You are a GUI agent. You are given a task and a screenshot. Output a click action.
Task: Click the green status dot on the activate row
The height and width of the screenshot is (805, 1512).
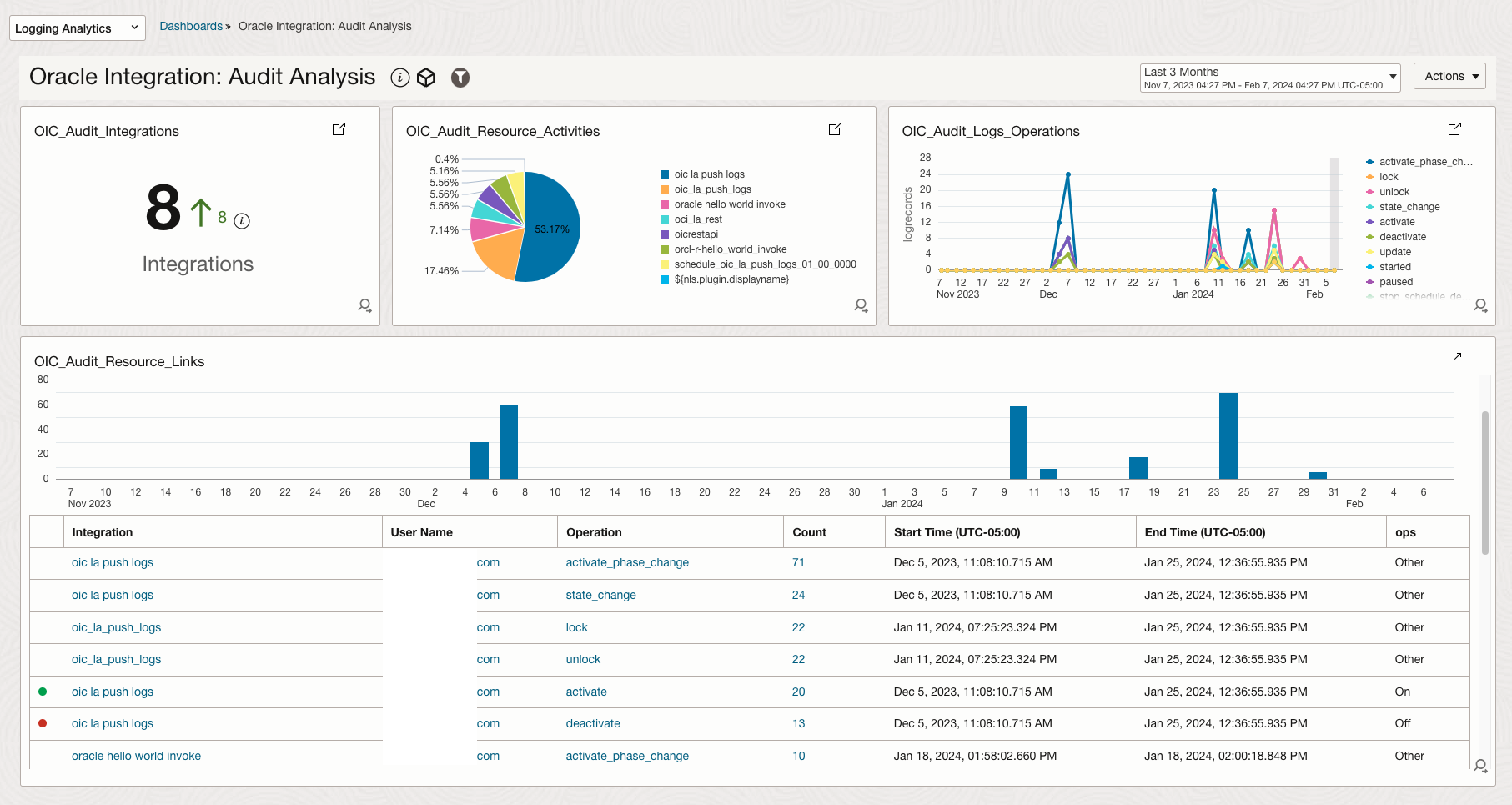coord(43,692)
